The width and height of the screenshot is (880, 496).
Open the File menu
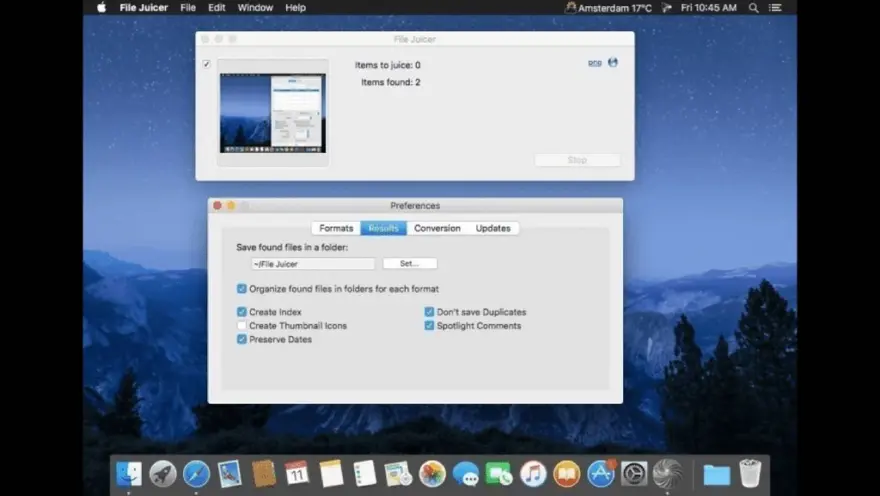click(x=188, y=8)
